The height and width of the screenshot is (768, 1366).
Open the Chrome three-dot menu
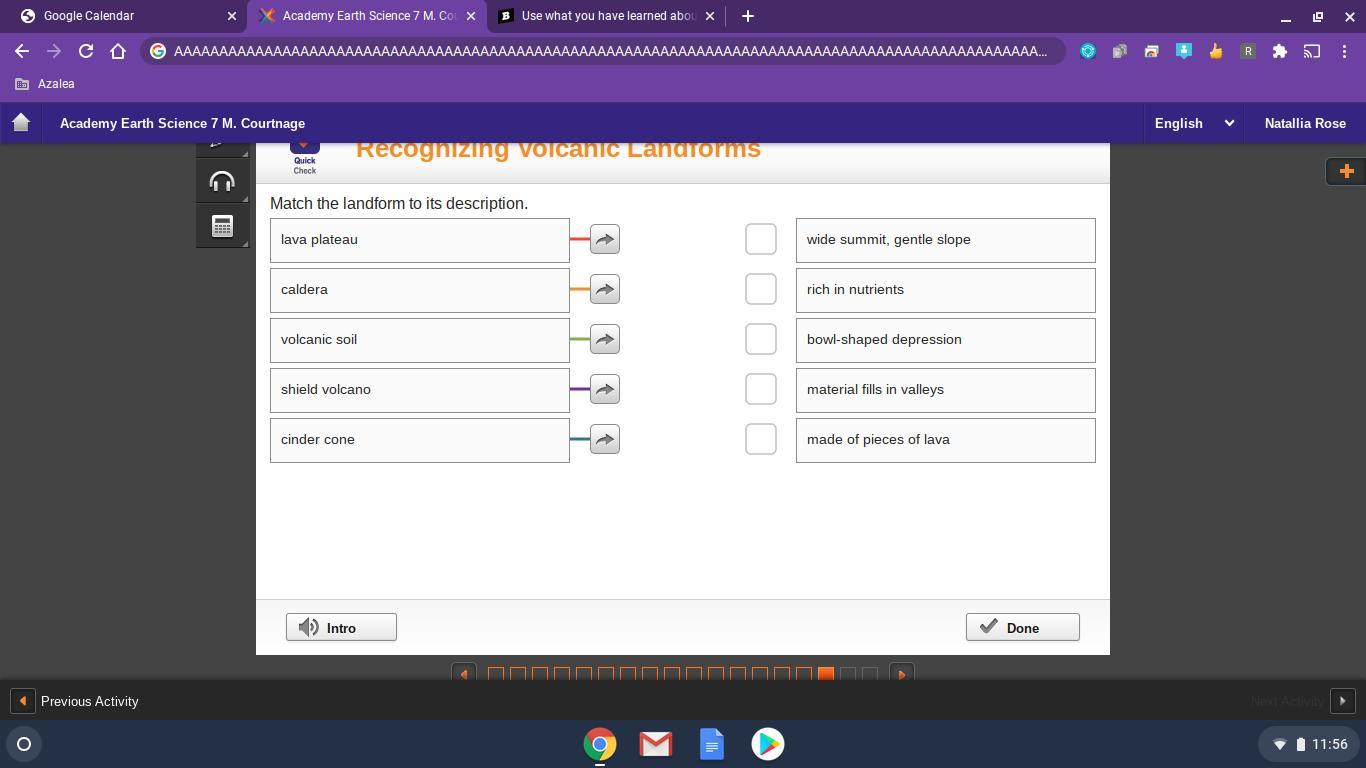(x=1344, y=51)
